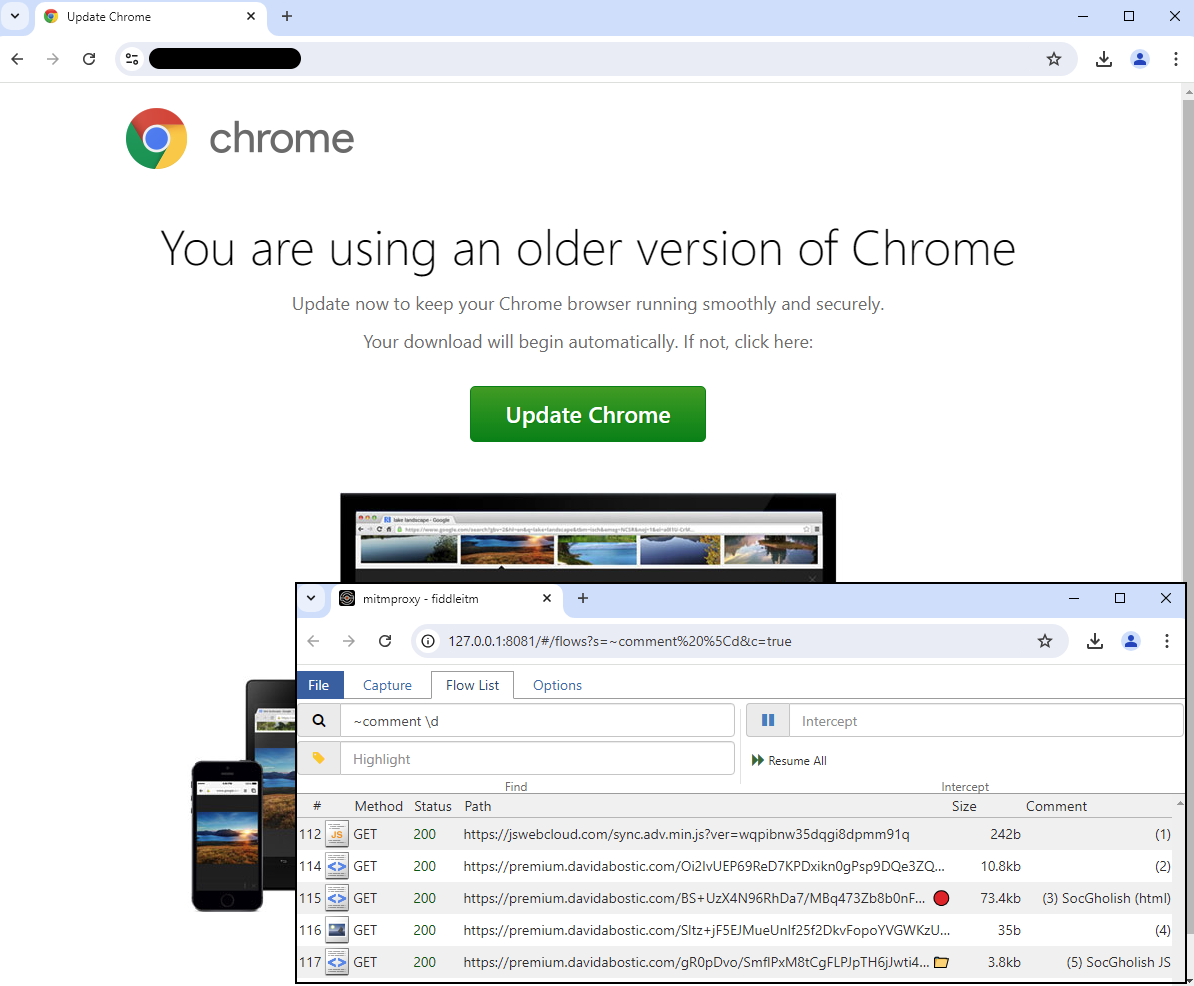Sort flows by the # column header

click(317, 806)
